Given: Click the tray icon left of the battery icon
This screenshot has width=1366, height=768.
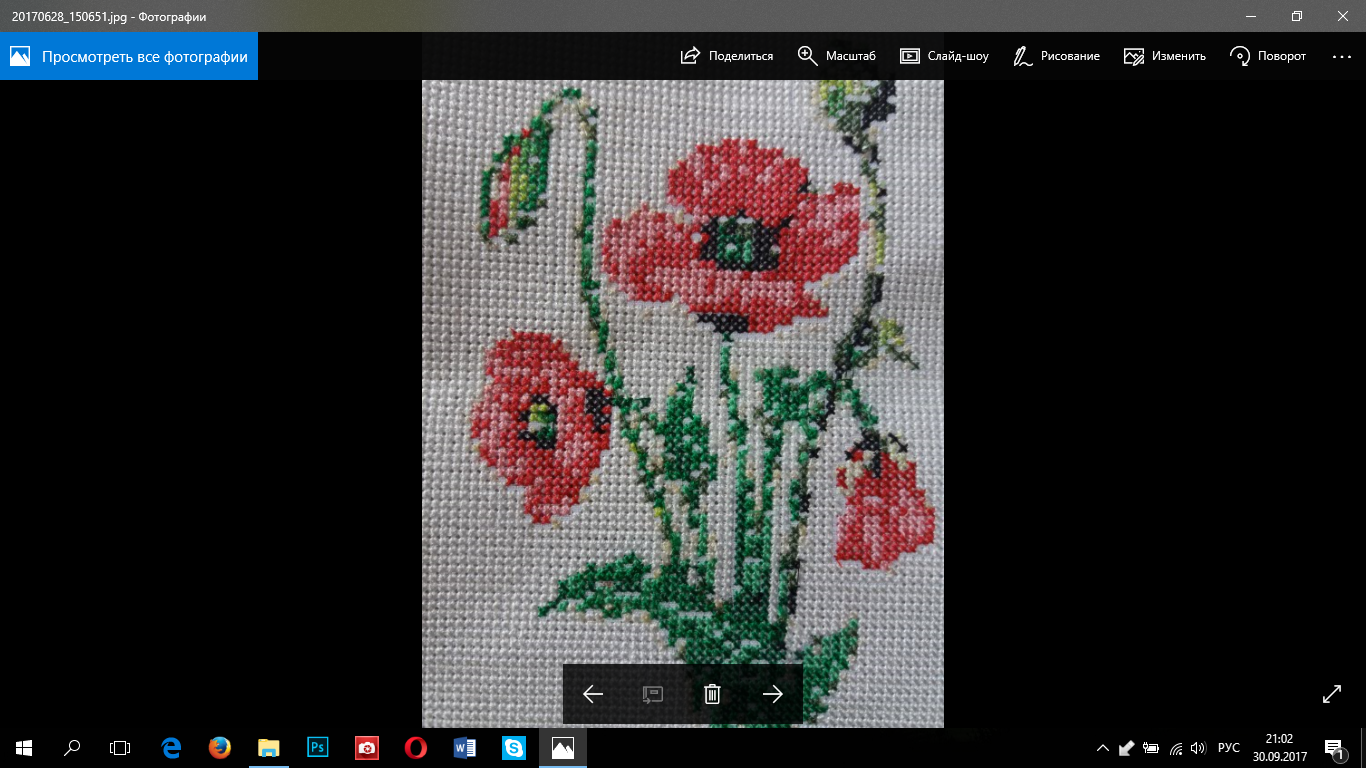Looking at the screenshot, I should tap(1127, 747).
